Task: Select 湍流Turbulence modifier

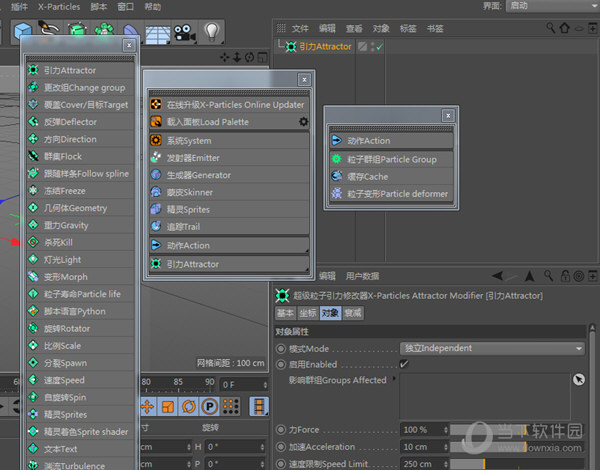Action: [80, 465]
